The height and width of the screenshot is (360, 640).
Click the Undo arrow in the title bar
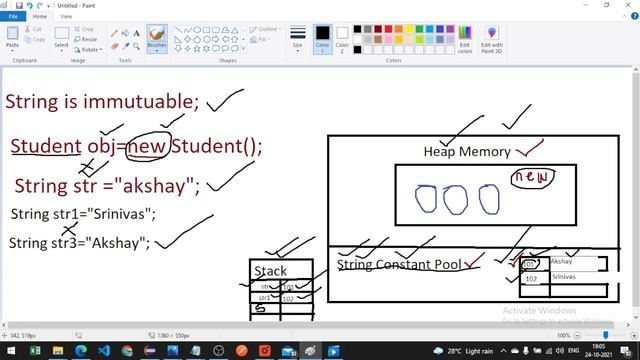click(x=29, y=5)
